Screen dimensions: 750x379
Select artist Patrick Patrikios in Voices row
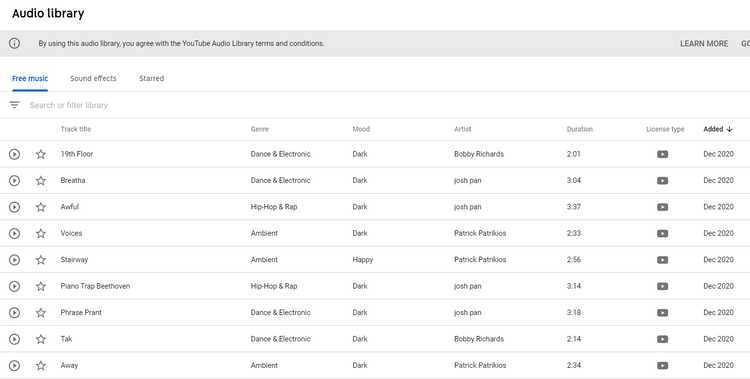point(480,233)
